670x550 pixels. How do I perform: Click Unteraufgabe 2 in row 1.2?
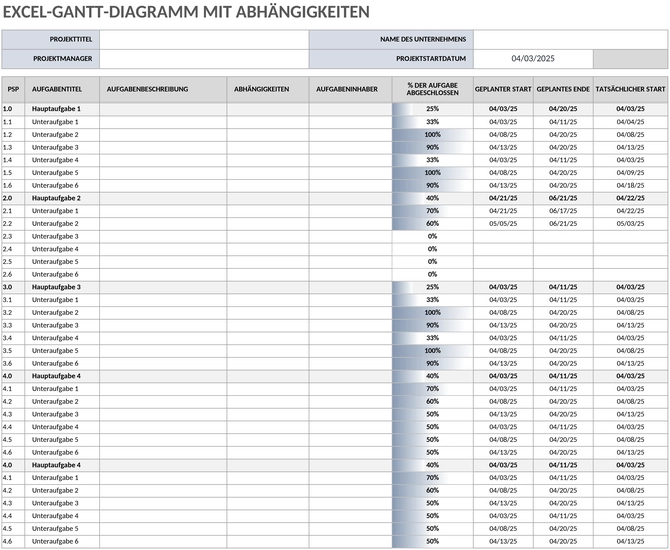[62, 135]
